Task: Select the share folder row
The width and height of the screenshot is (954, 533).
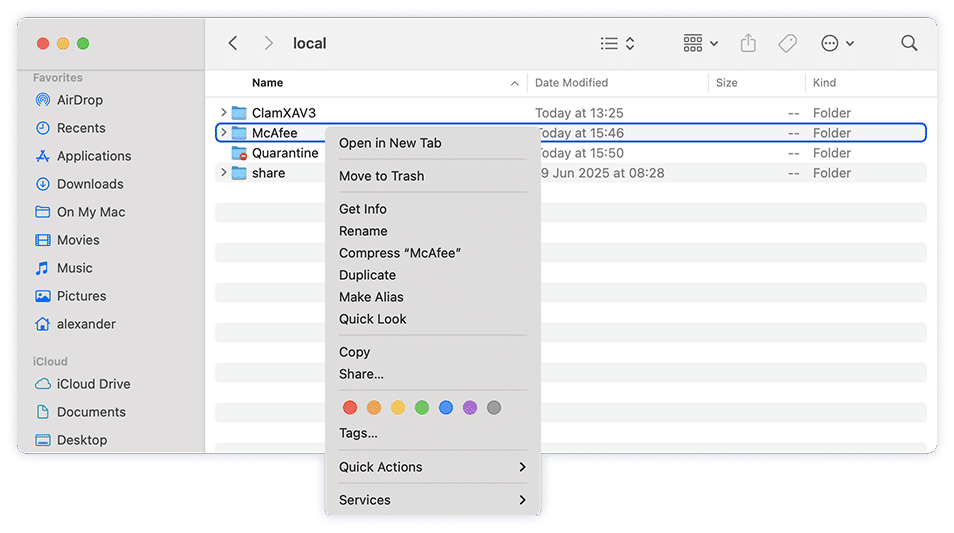Action: [571, 173]
